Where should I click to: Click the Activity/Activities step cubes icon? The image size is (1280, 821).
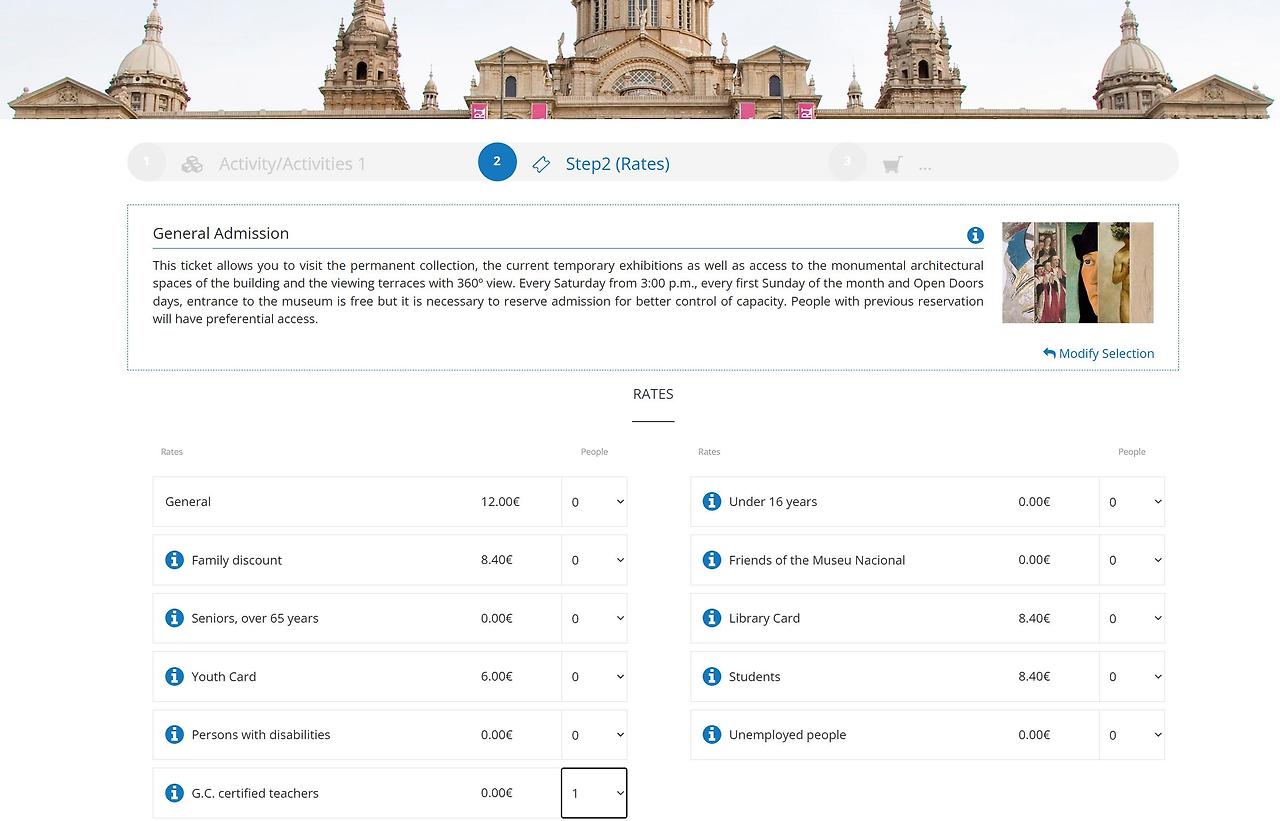[192, 164]
